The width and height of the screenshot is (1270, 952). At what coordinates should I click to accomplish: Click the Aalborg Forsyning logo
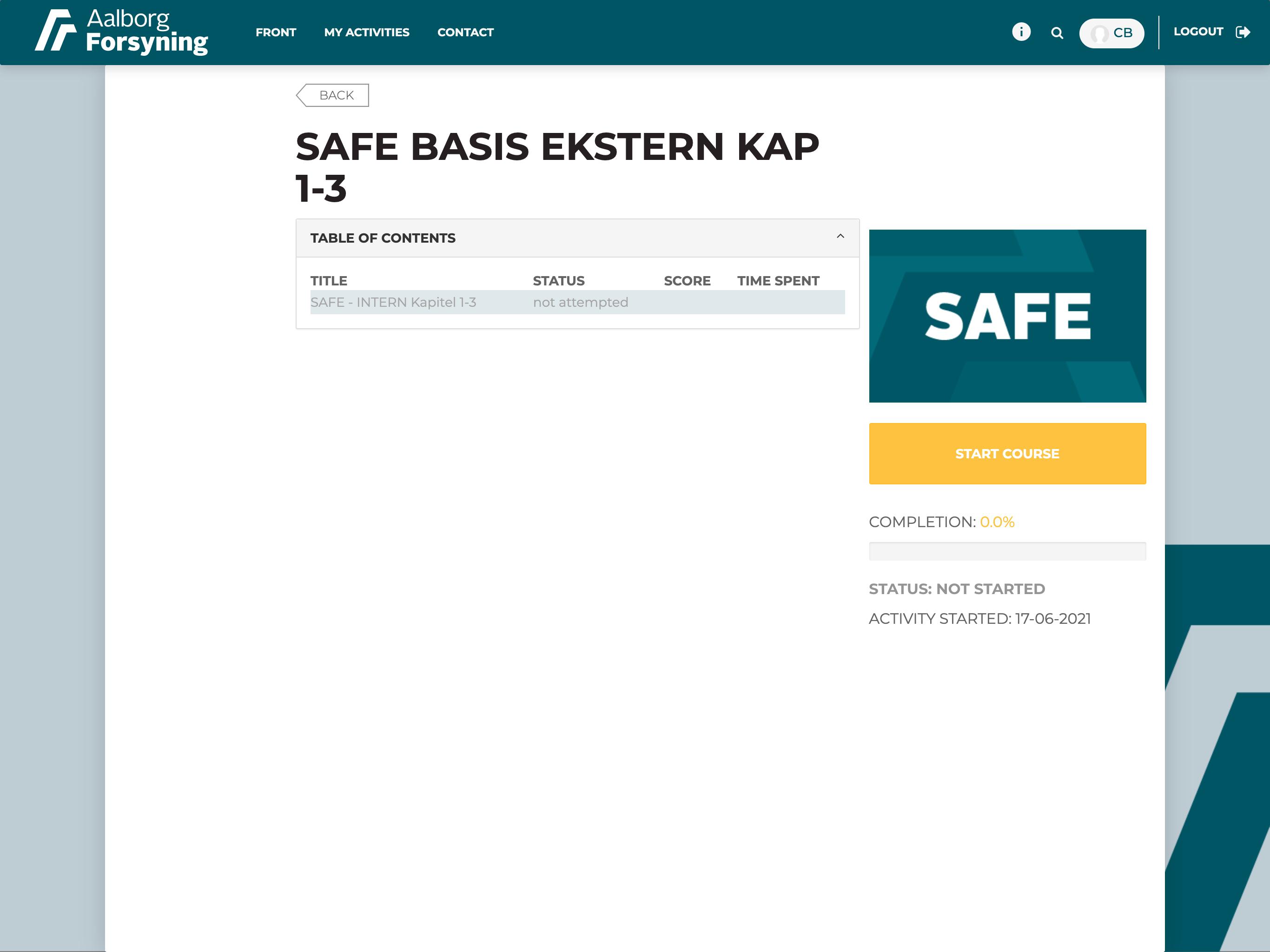point(121,32)
